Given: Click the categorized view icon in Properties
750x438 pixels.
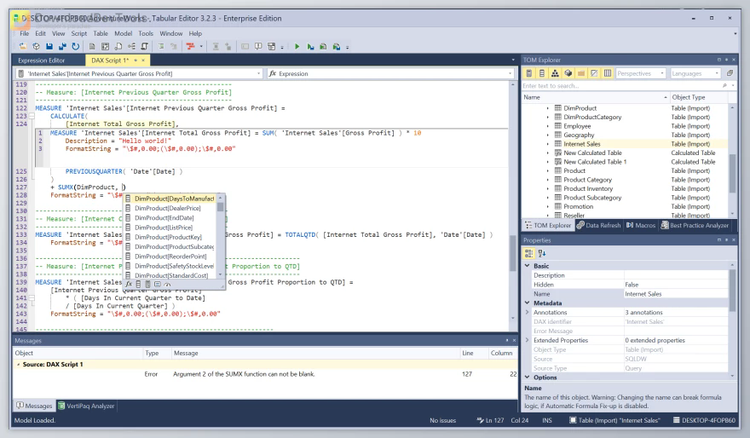Looking at the screenshot, I should (x=529, y=253).
